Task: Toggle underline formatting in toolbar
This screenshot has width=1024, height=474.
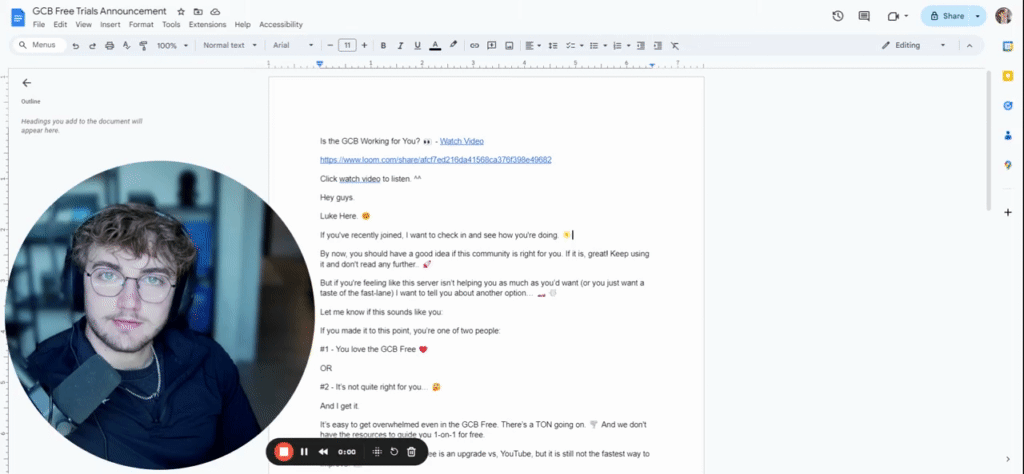Action: tap(417, 46)
